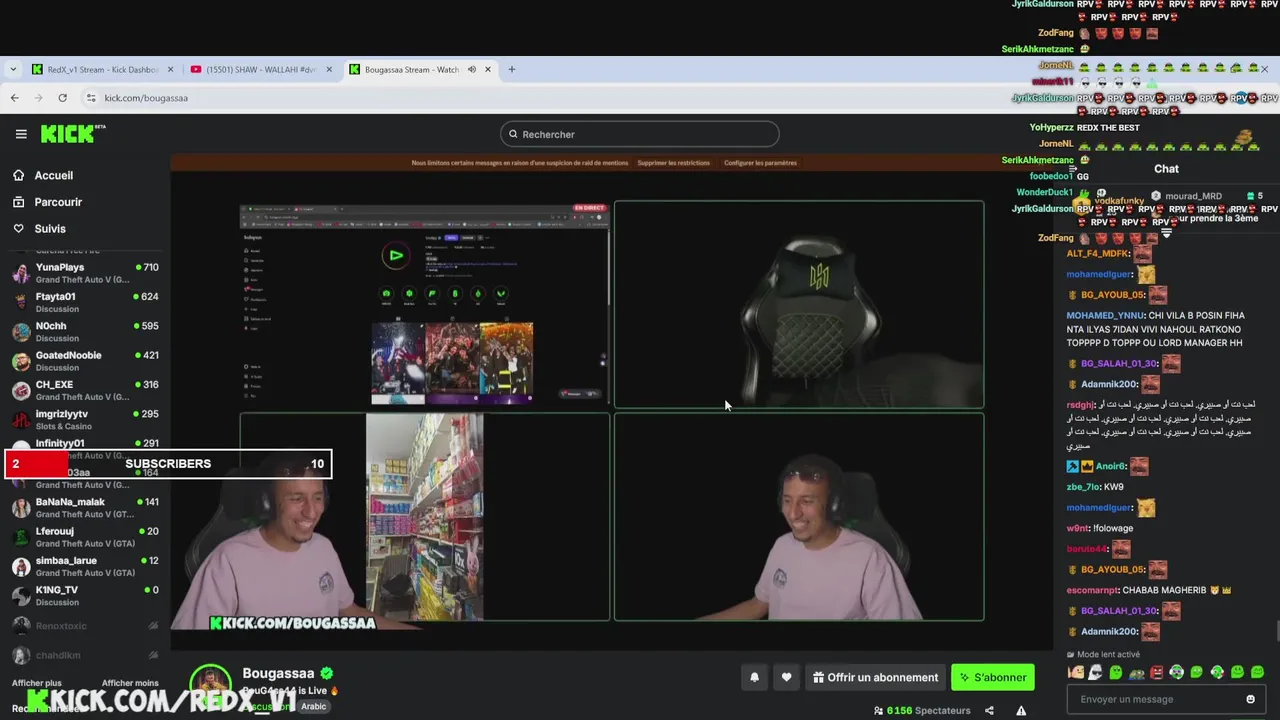
Task: Open the simbaa_larue channel
Action: [84, 566]
